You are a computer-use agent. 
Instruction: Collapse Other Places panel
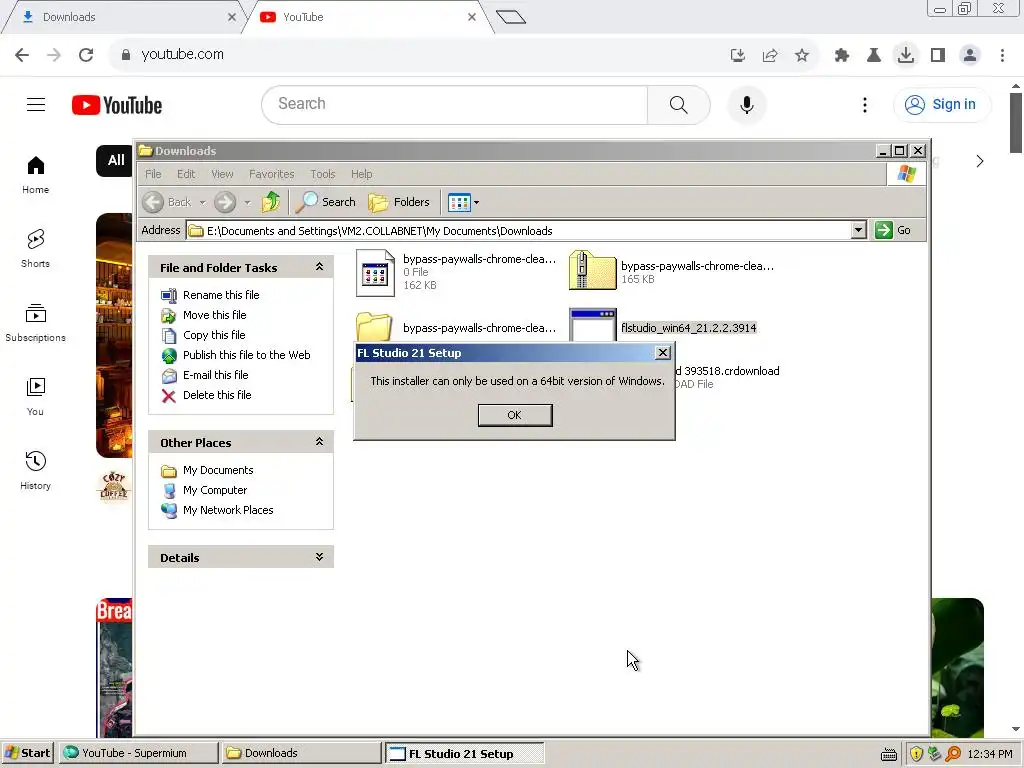[319, 441]
